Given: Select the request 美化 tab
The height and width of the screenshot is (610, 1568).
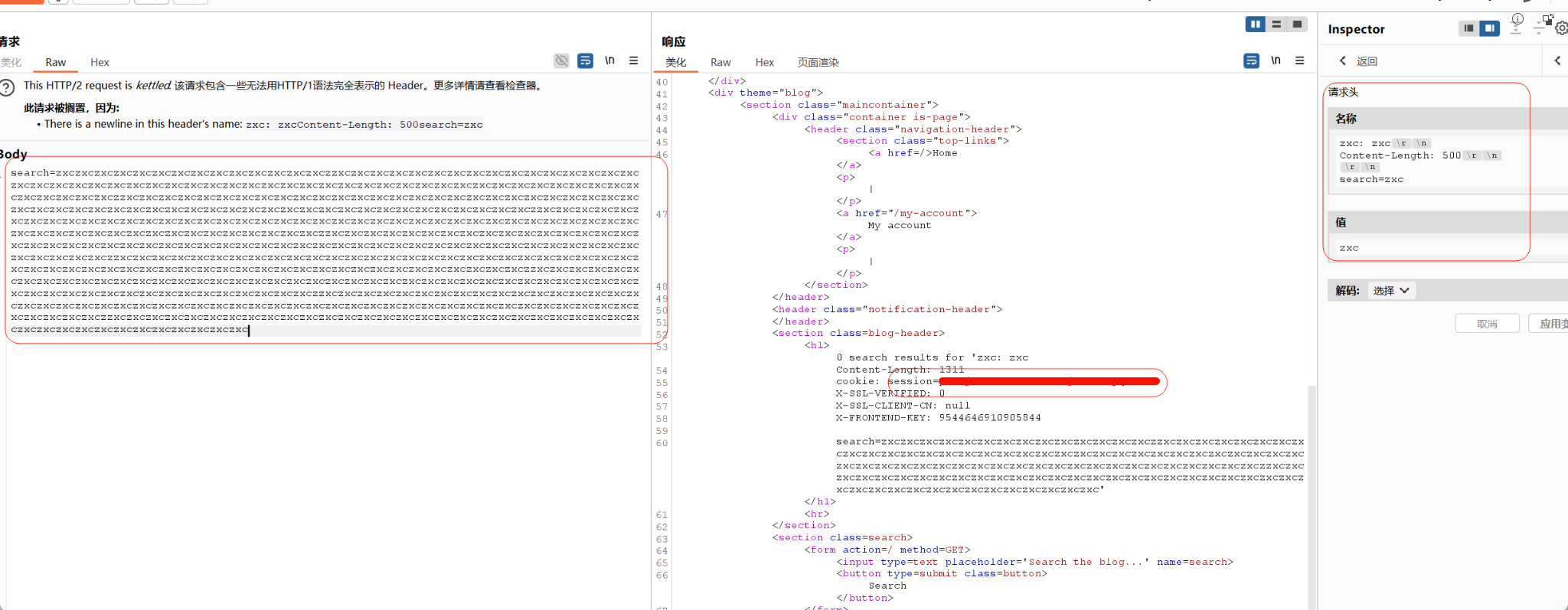Looking at the screenshot, I should tap(11, 63).
